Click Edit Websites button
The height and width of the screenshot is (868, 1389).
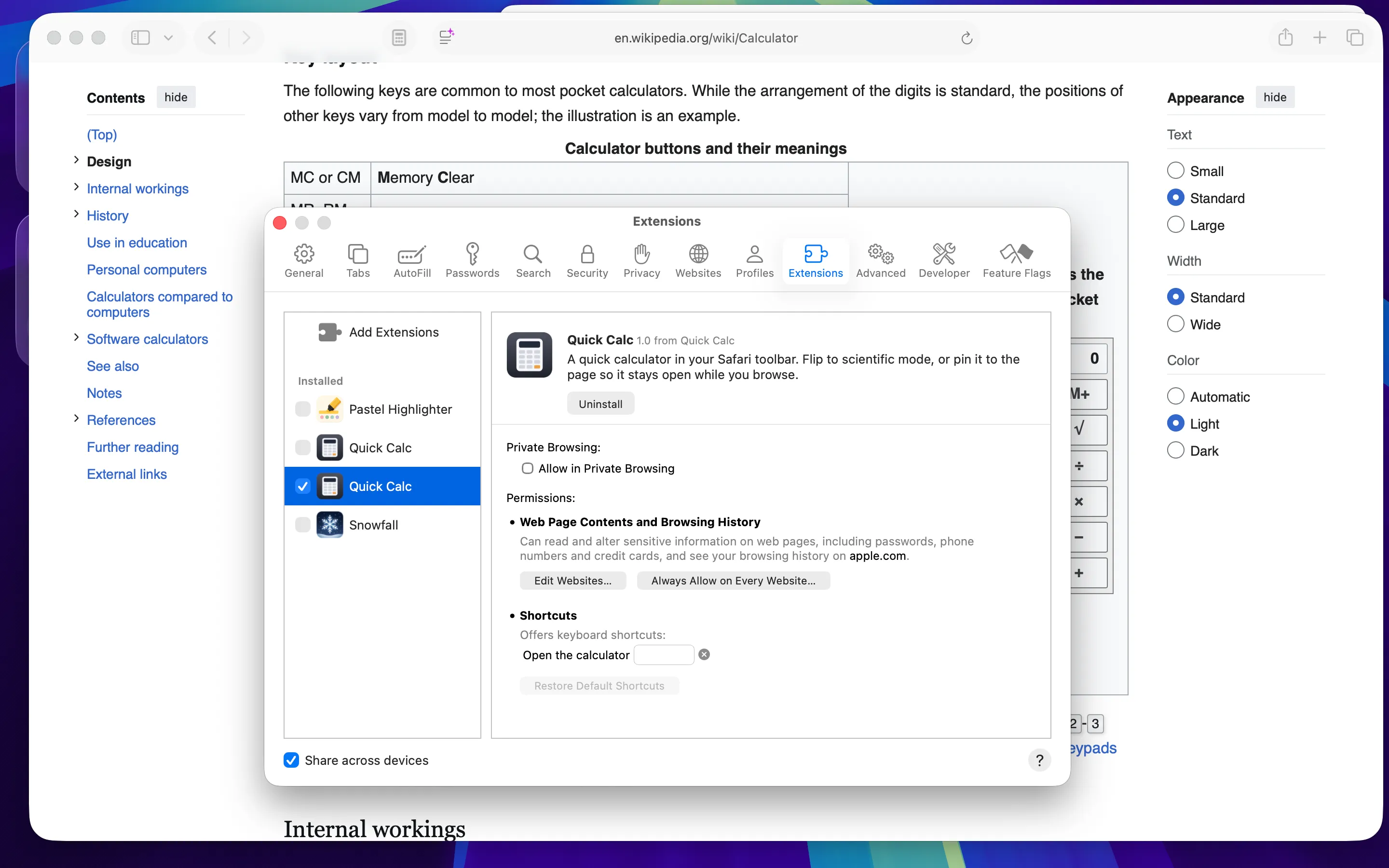point(572,581)
